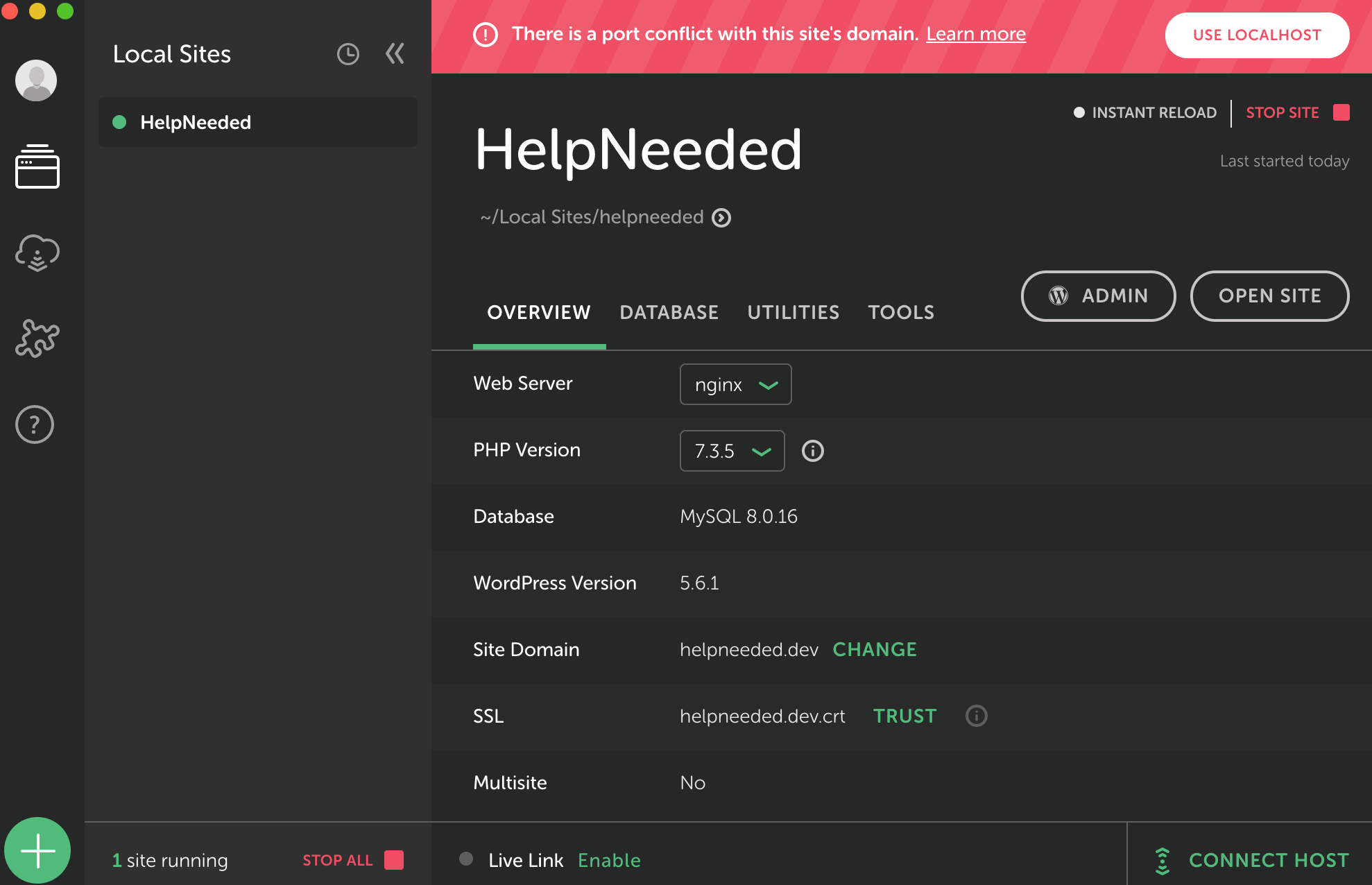Reveal site folder via path arrow icon
The height and width of the screenshot is (885, 1372).
coord(721,218)
